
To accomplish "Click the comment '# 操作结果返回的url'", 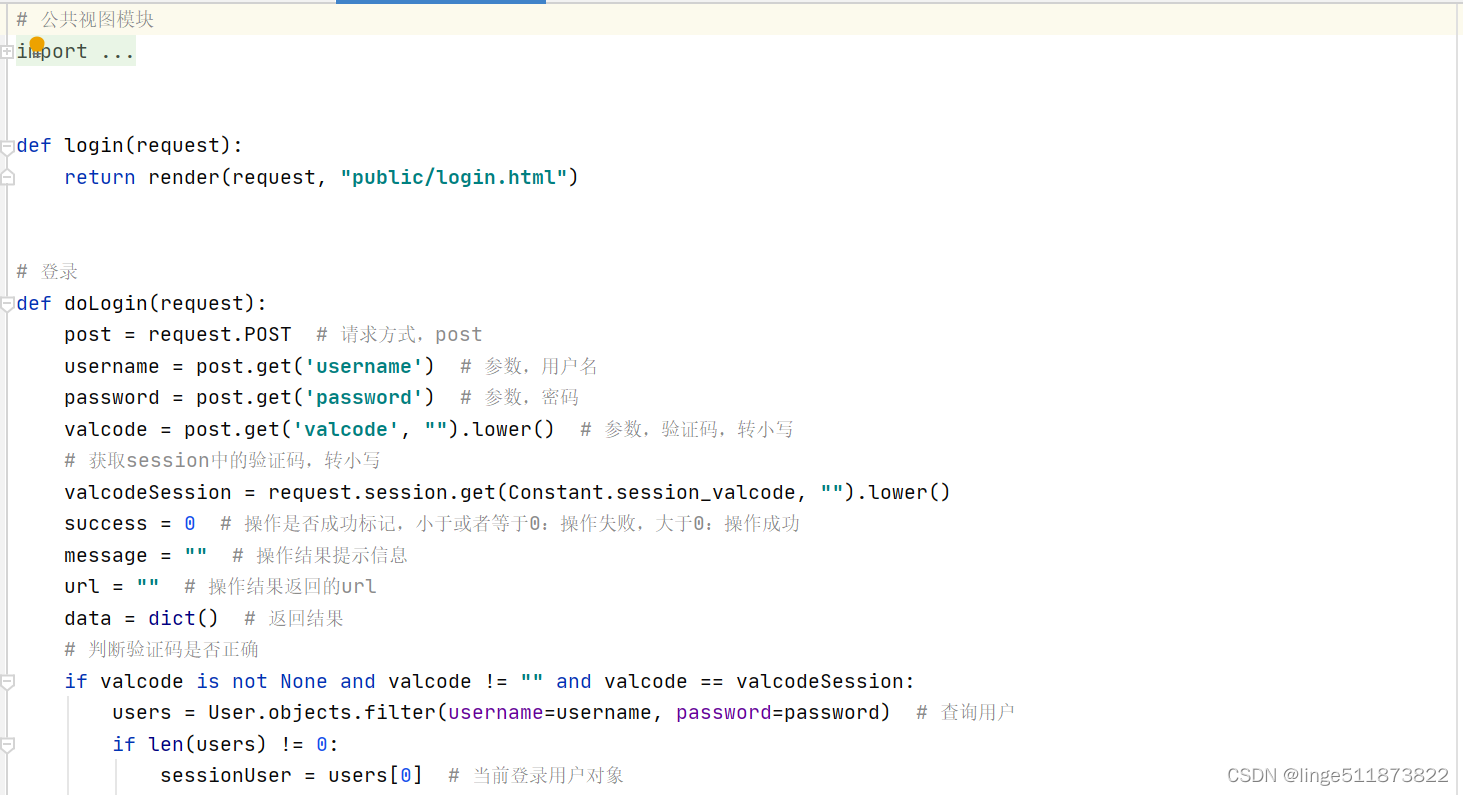I will 280,587.
